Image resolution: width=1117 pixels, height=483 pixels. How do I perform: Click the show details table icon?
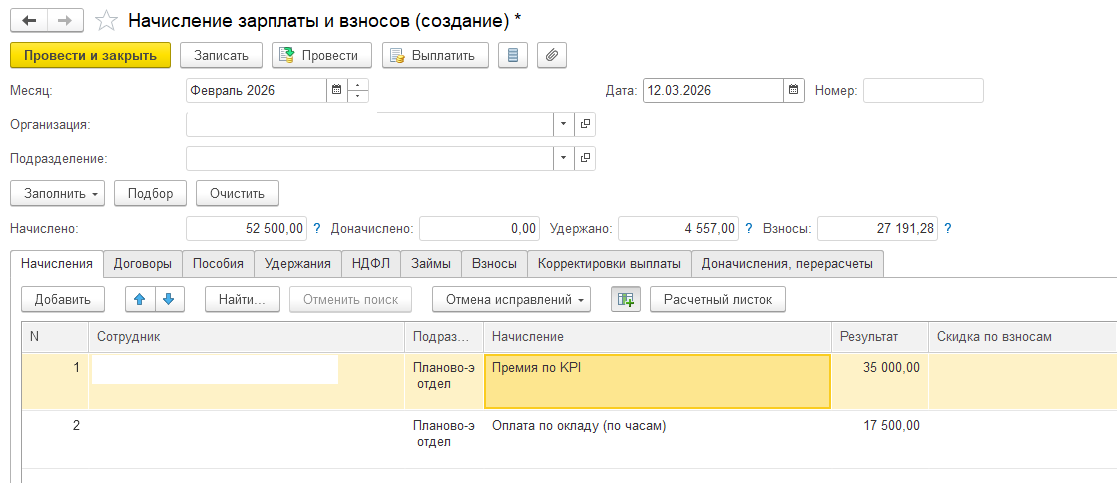(626, 299)
